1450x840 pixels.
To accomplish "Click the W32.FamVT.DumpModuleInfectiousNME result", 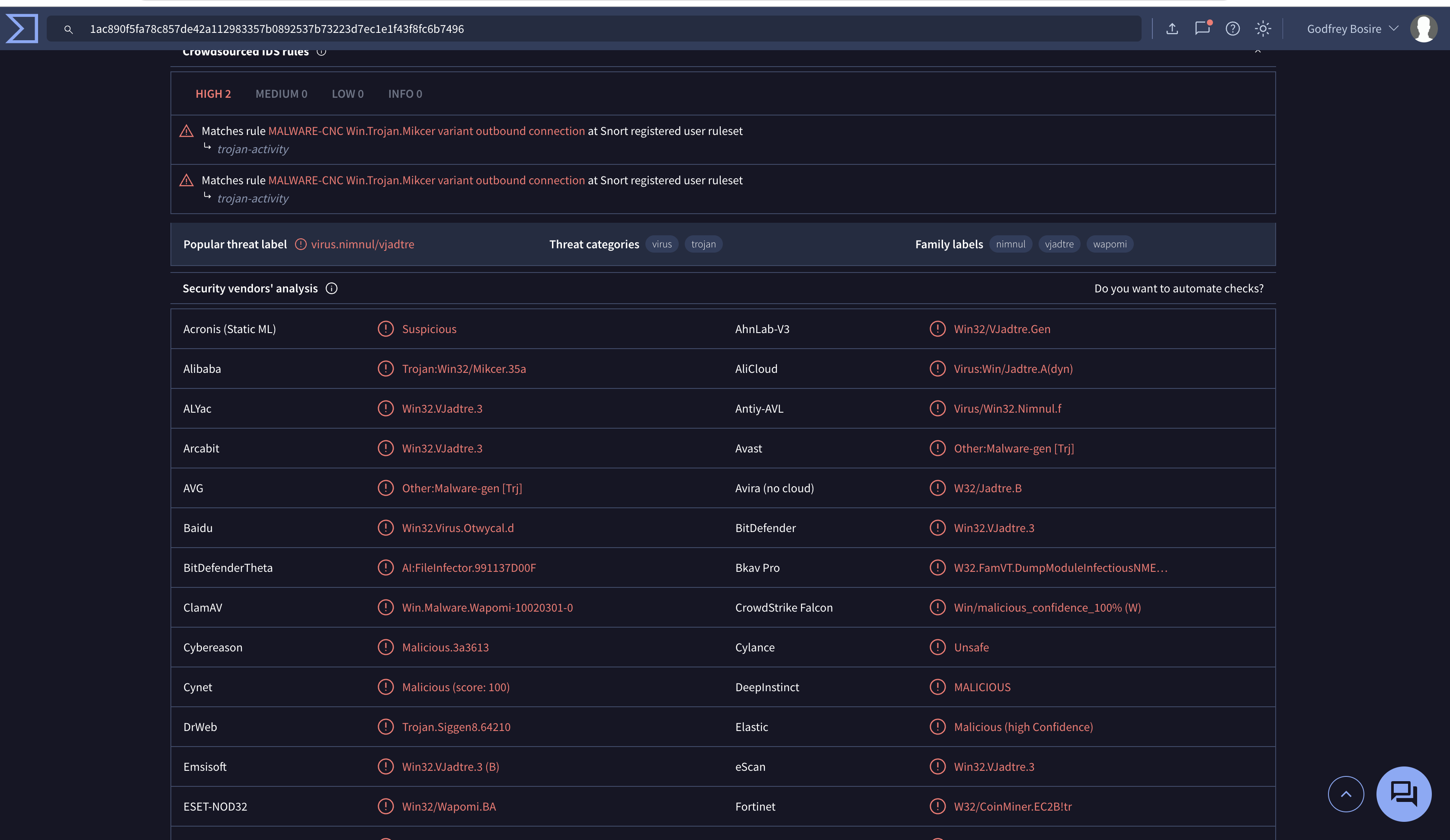I will [x=1060, y=568].
